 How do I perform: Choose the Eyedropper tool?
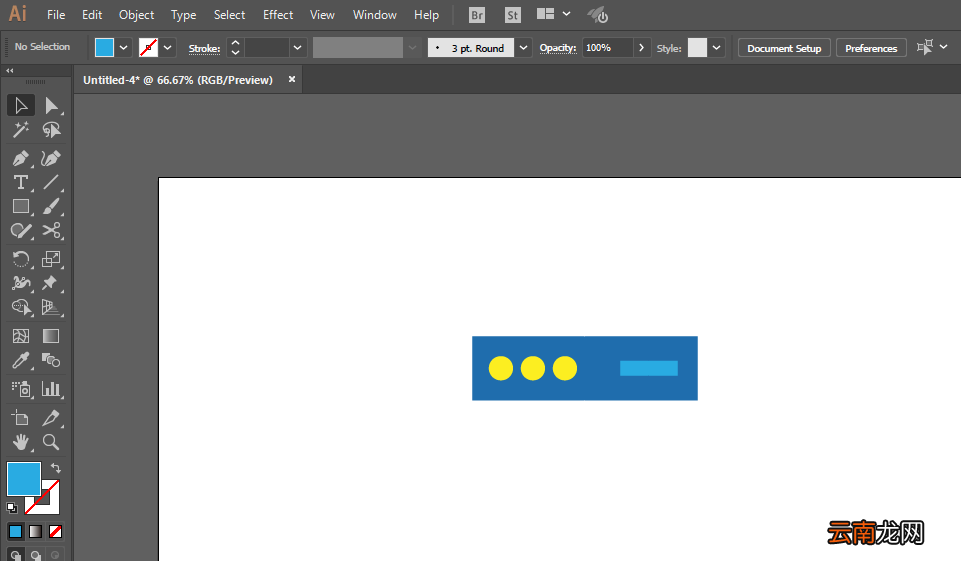(x=21, y=360)
